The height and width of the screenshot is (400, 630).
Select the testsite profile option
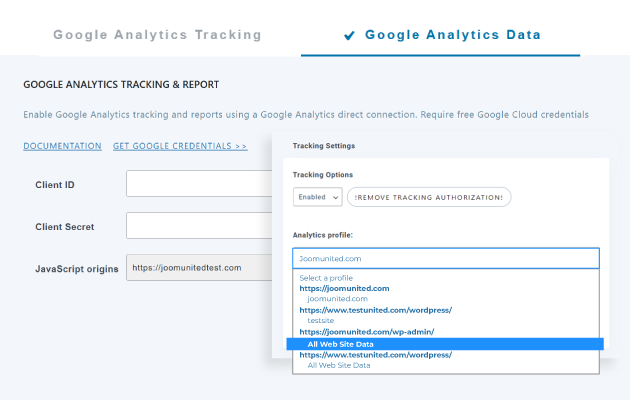tap(321, 321)
